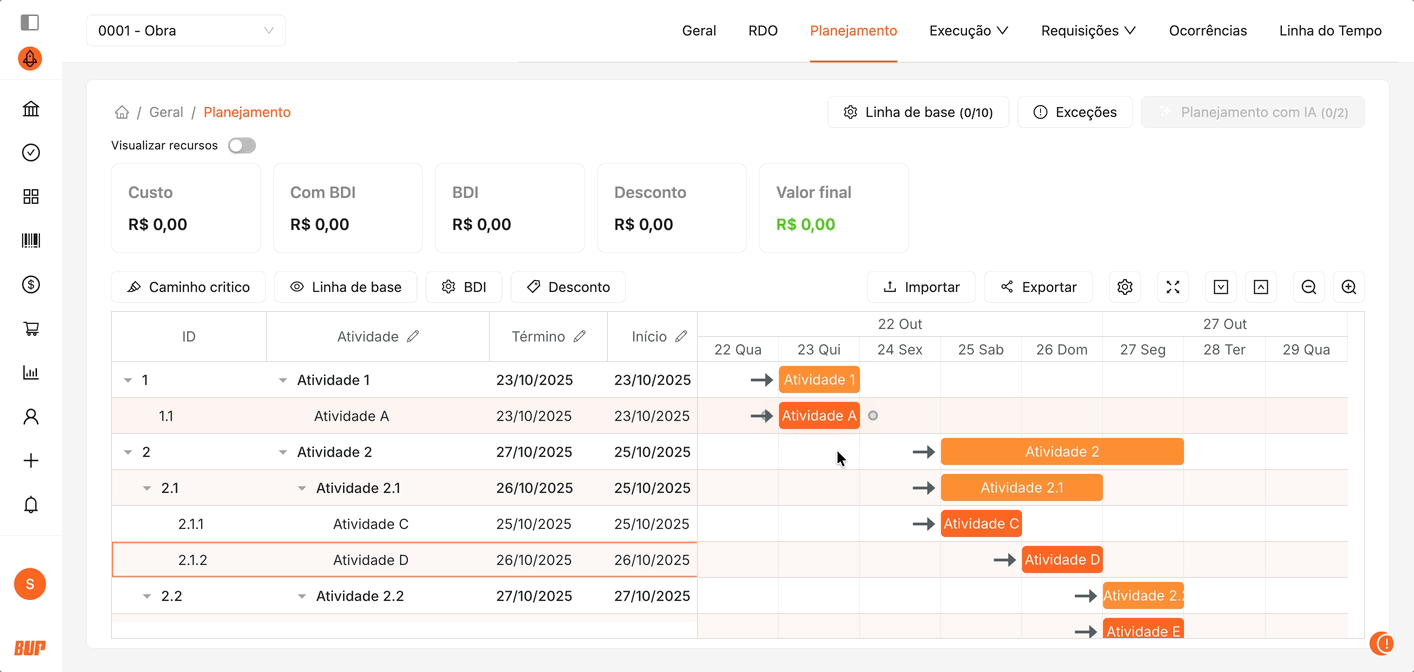Collapse Atividade 2.1 row in tree

302,488
